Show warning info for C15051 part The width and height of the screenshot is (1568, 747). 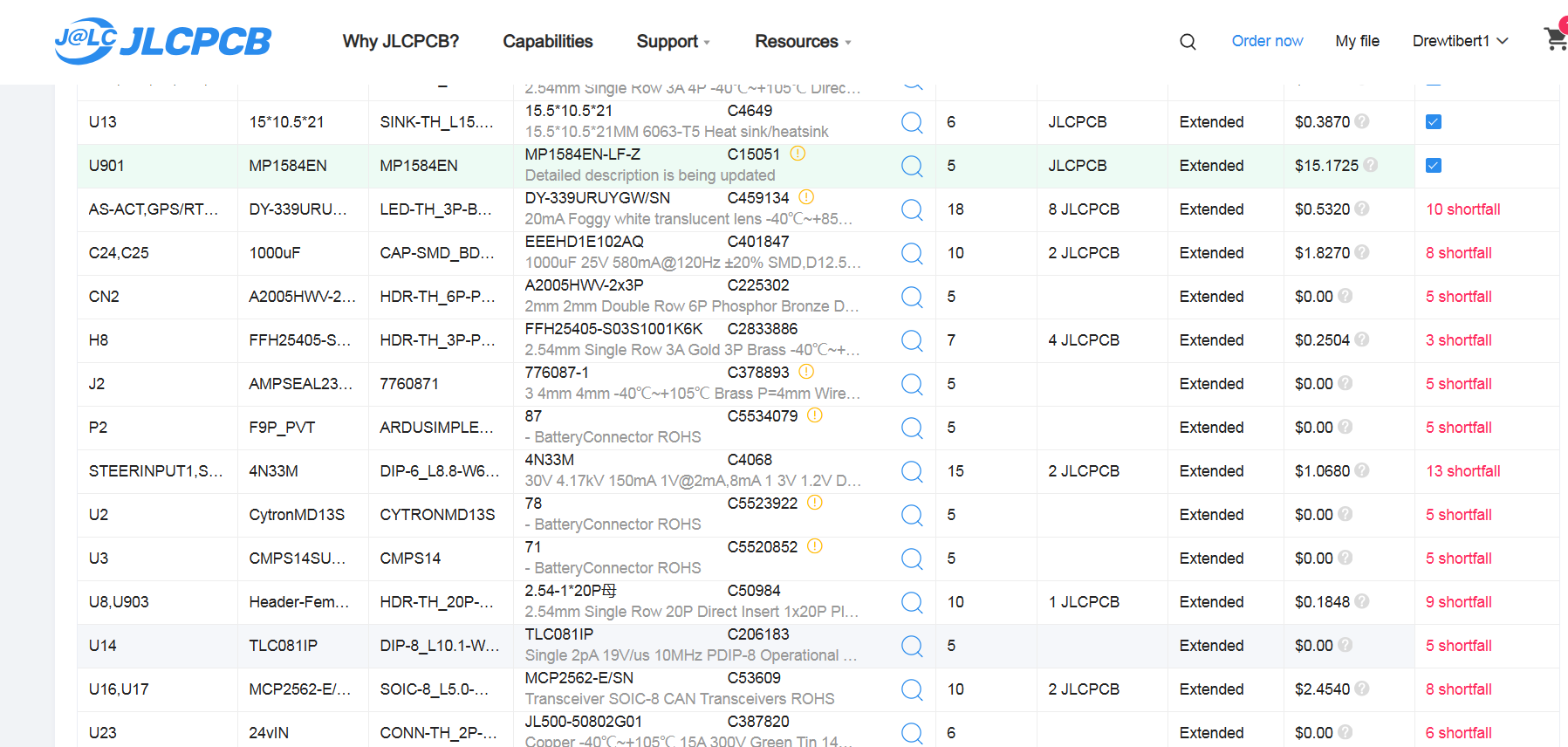tap(798, 154)
